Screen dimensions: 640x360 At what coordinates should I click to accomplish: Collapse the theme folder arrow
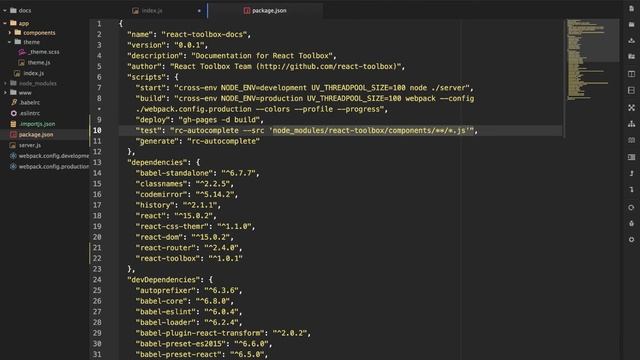[x=10, y=42]
